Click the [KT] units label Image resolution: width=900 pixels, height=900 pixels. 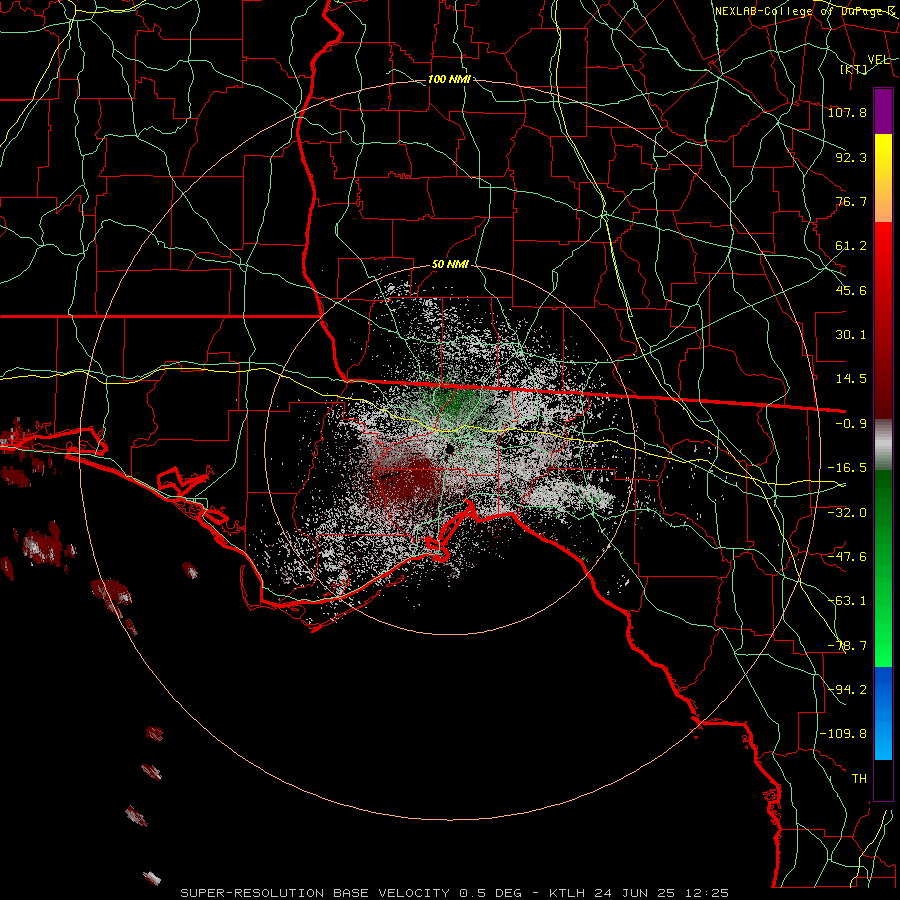(854, 69)
